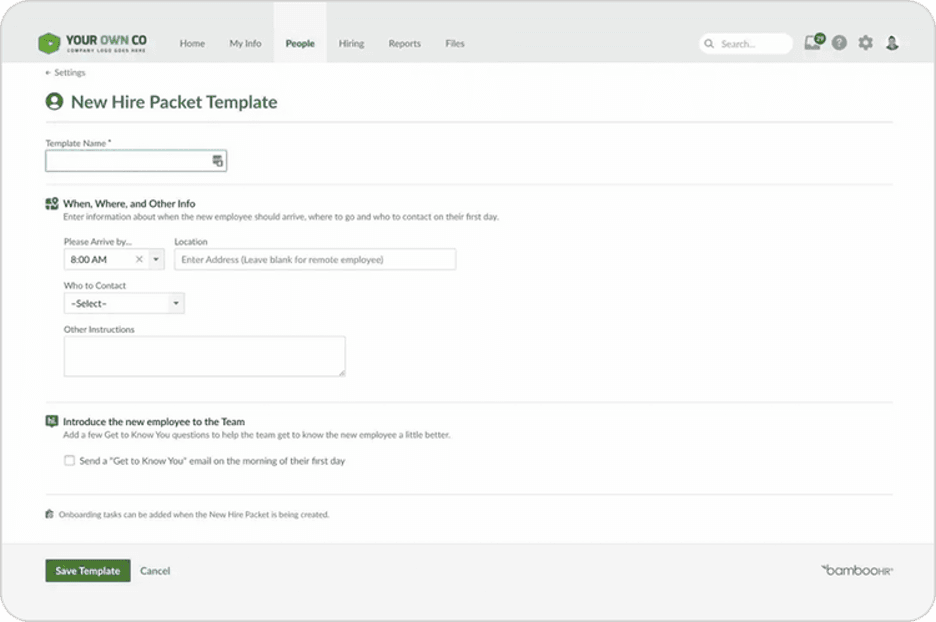Open the Who to Contact dropdown
The height and width of the screenshot is (622, 936).
click(123, 303)
